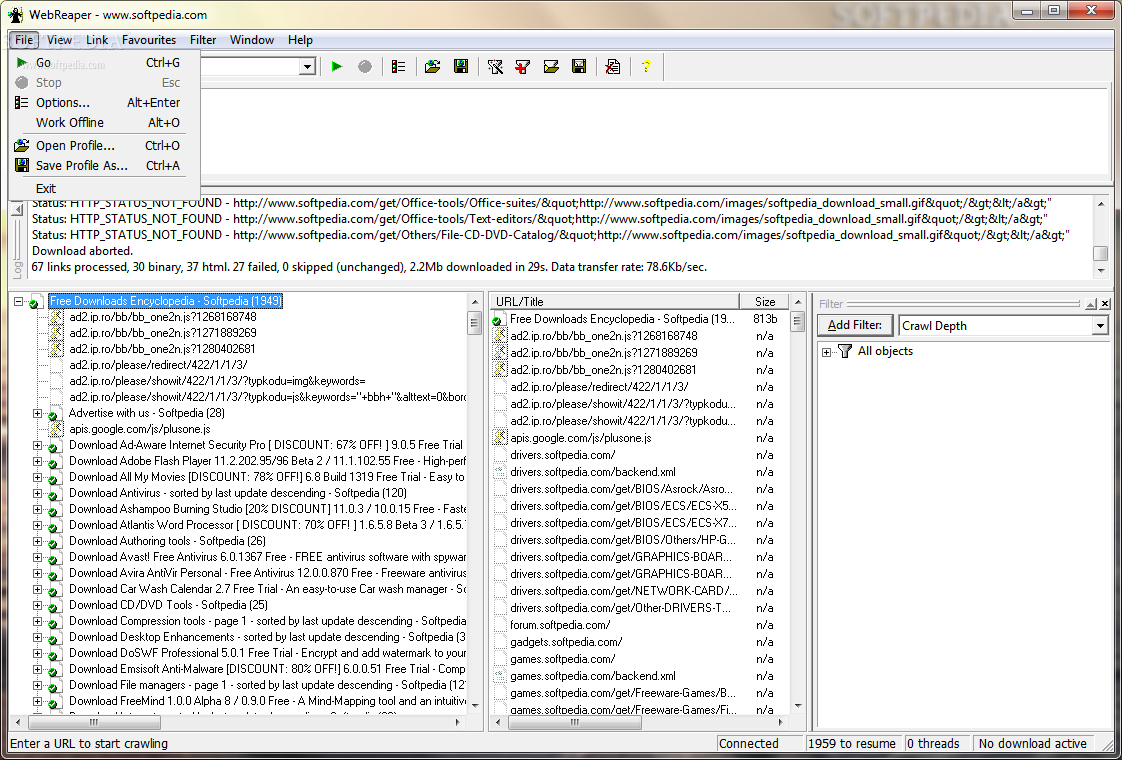The image size is (1122, 760).
Task: Click the yellow question mark help icon
Action: click(646, 67)
